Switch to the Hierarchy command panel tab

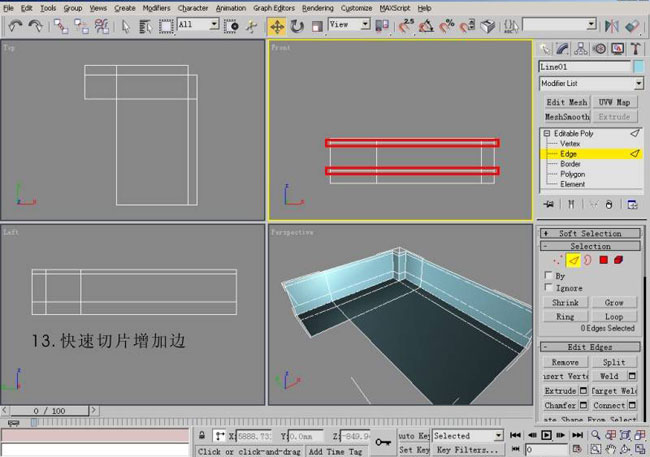click(x=581, y=49)
